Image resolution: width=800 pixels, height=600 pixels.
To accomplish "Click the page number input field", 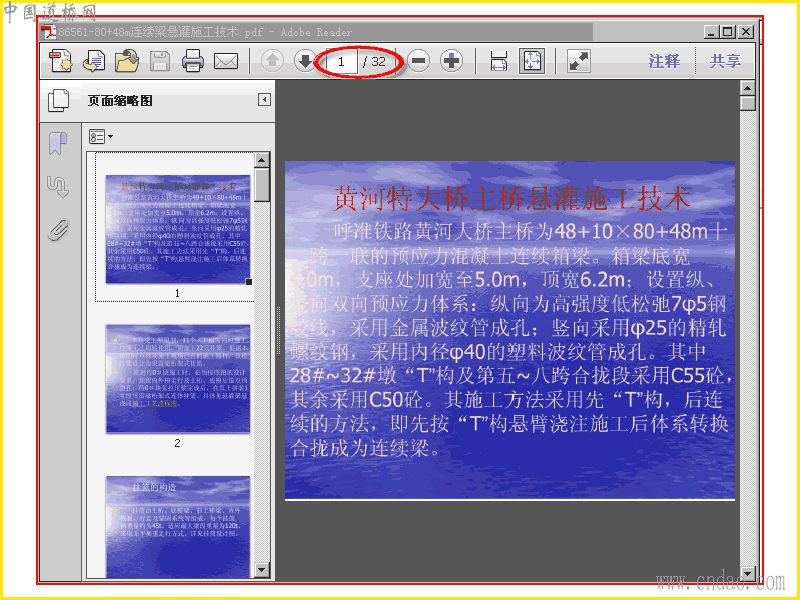I will [x=341, y=62].
